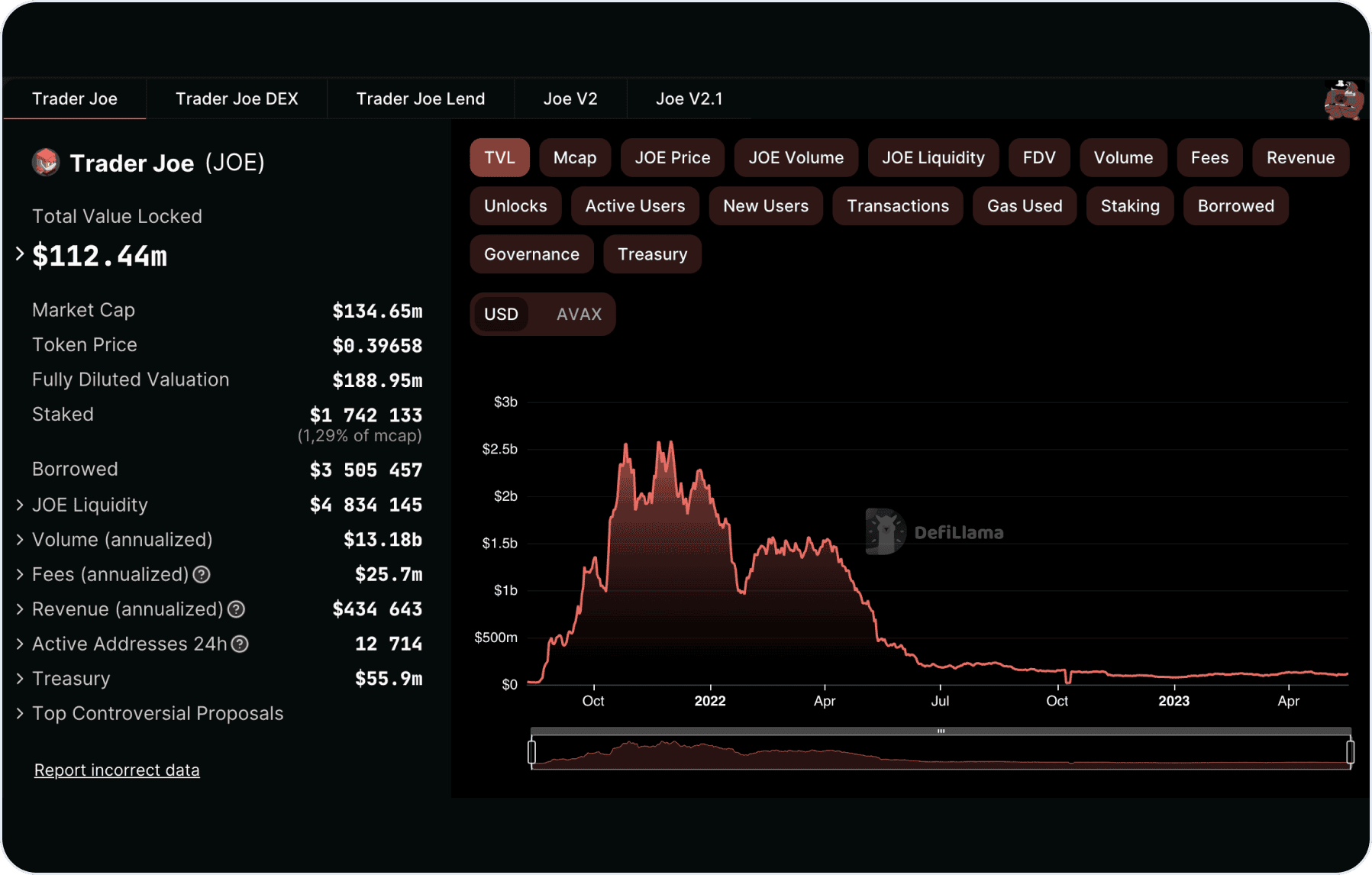This screenshot has height=875, width=1372.
Task: Show Active Users on the chart
Action: (635, 206)
